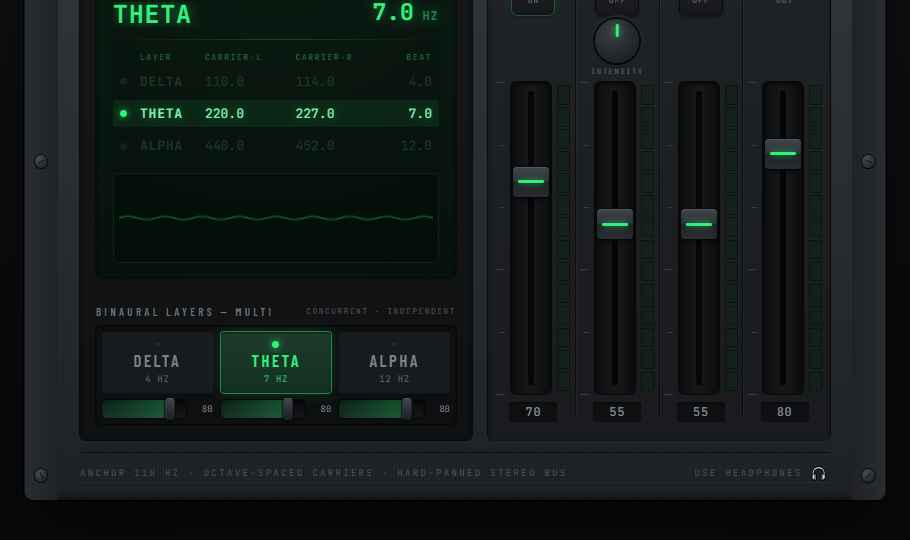Click the 110.0 carrier value in DELTA row
910x540 pixels.
(x=225, y=82)
